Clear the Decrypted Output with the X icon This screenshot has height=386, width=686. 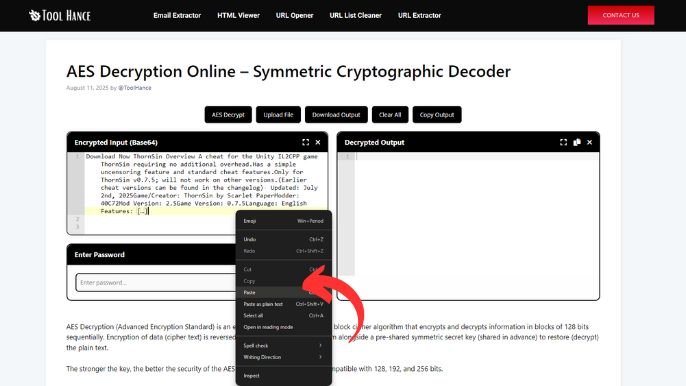(x=590, y=142)
